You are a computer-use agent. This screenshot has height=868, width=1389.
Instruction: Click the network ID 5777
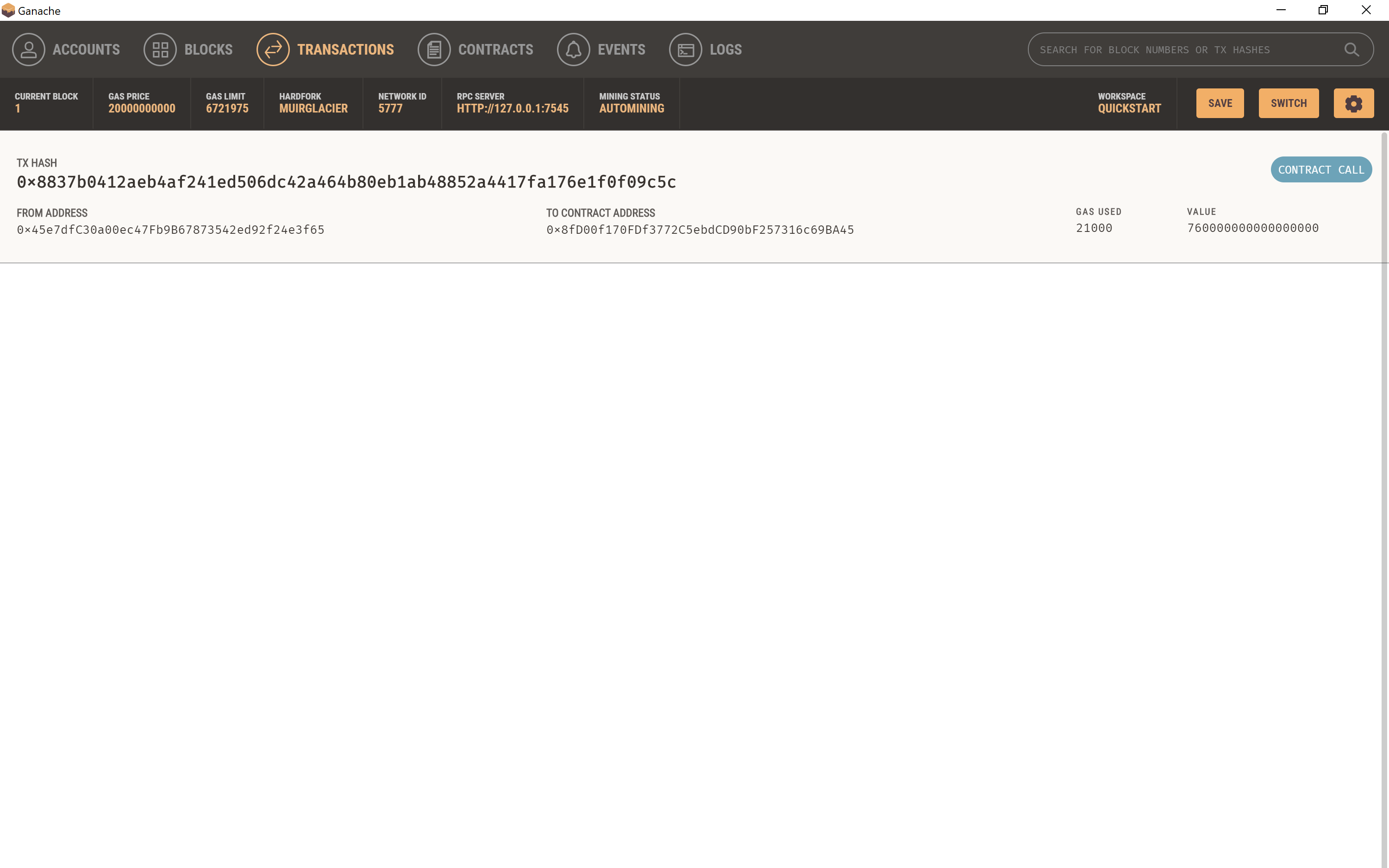point(390,108)
